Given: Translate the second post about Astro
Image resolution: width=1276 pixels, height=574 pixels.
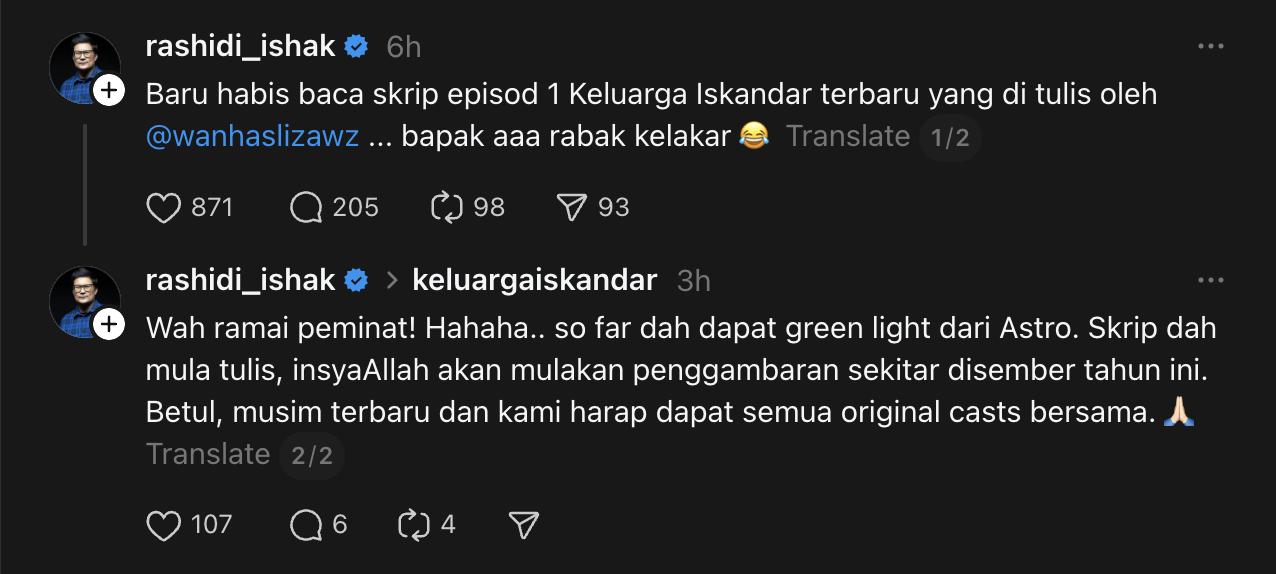Looking at the screenshot, I should click(208, 454).
